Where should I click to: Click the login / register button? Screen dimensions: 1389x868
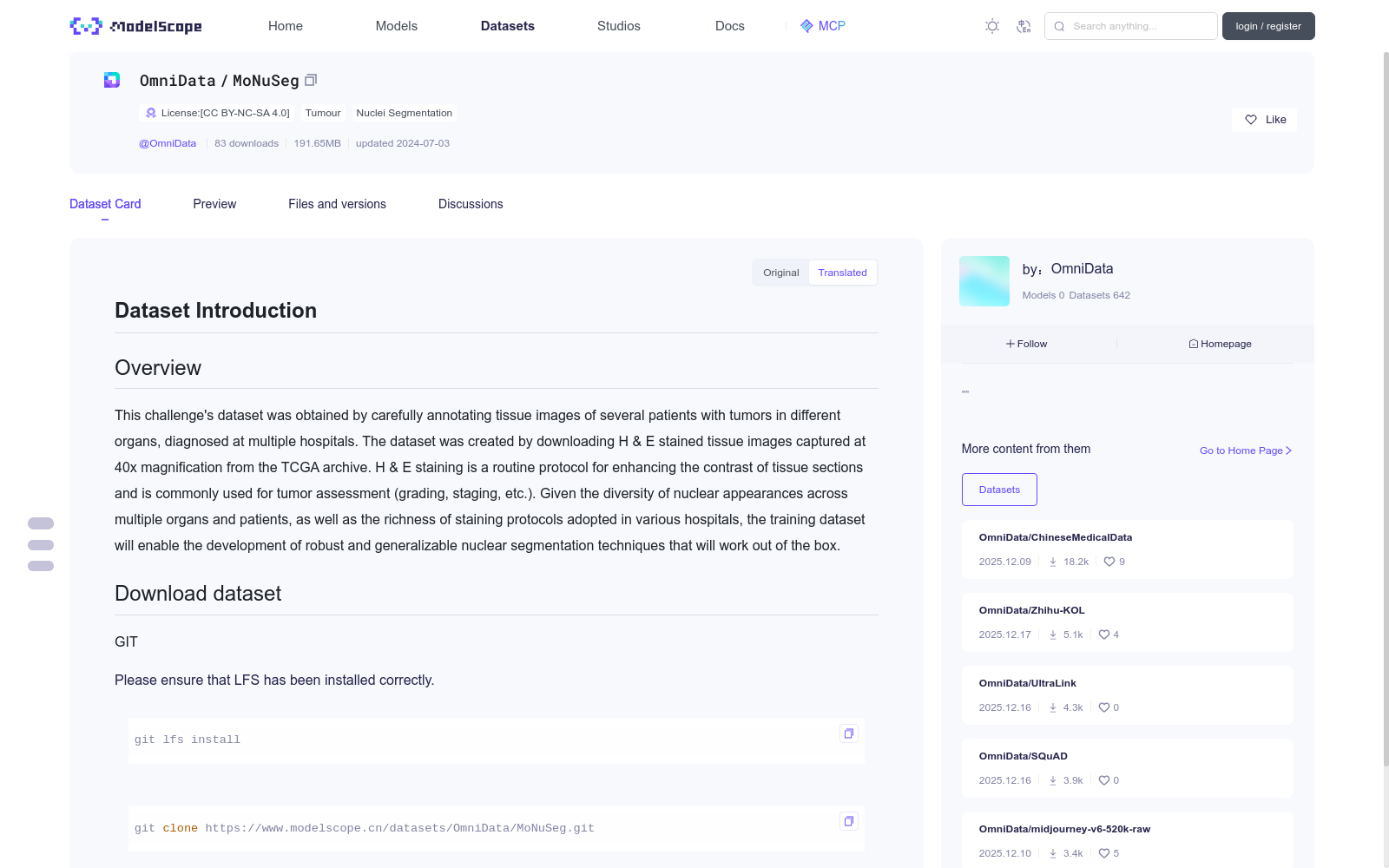coord(1268,26)
